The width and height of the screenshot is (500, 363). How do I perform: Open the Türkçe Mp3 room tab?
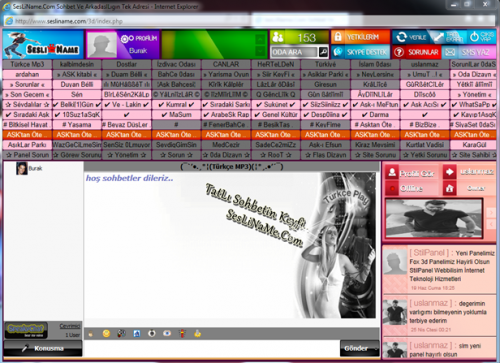tap(27, 64)
